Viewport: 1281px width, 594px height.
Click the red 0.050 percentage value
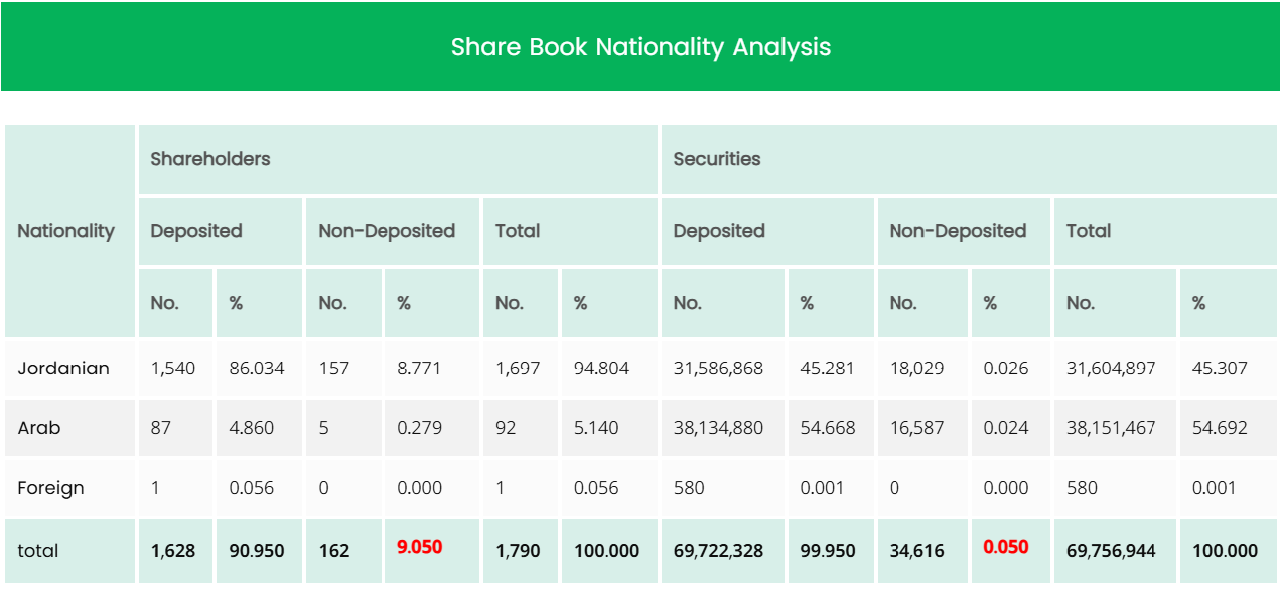coord(1005,547)
